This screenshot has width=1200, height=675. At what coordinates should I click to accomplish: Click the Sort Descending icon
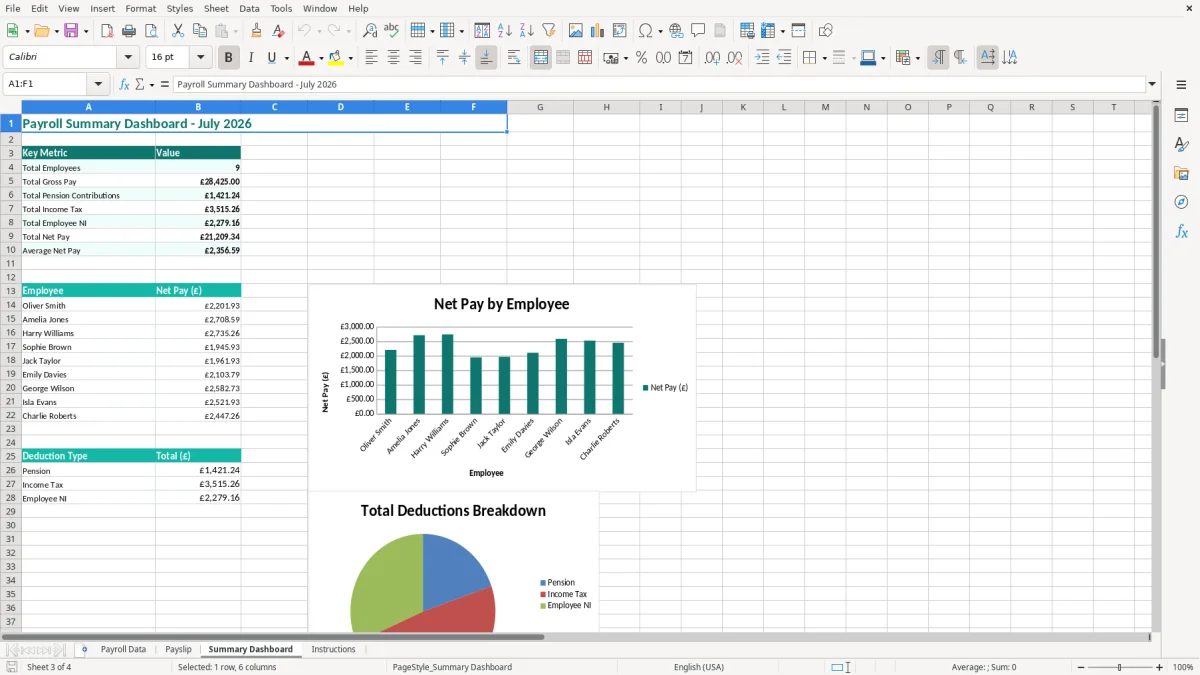click(526, 31)
